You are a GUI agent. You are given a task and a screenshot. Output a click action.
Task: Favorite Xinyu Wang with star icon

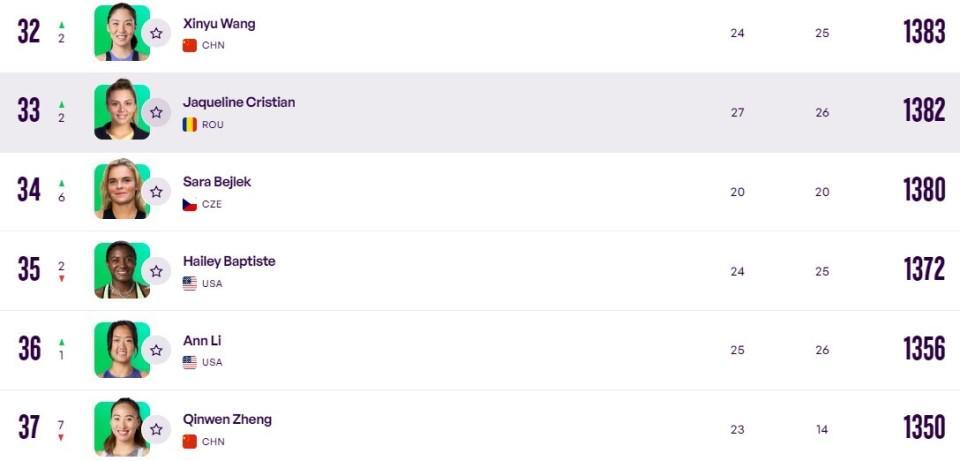156,33
